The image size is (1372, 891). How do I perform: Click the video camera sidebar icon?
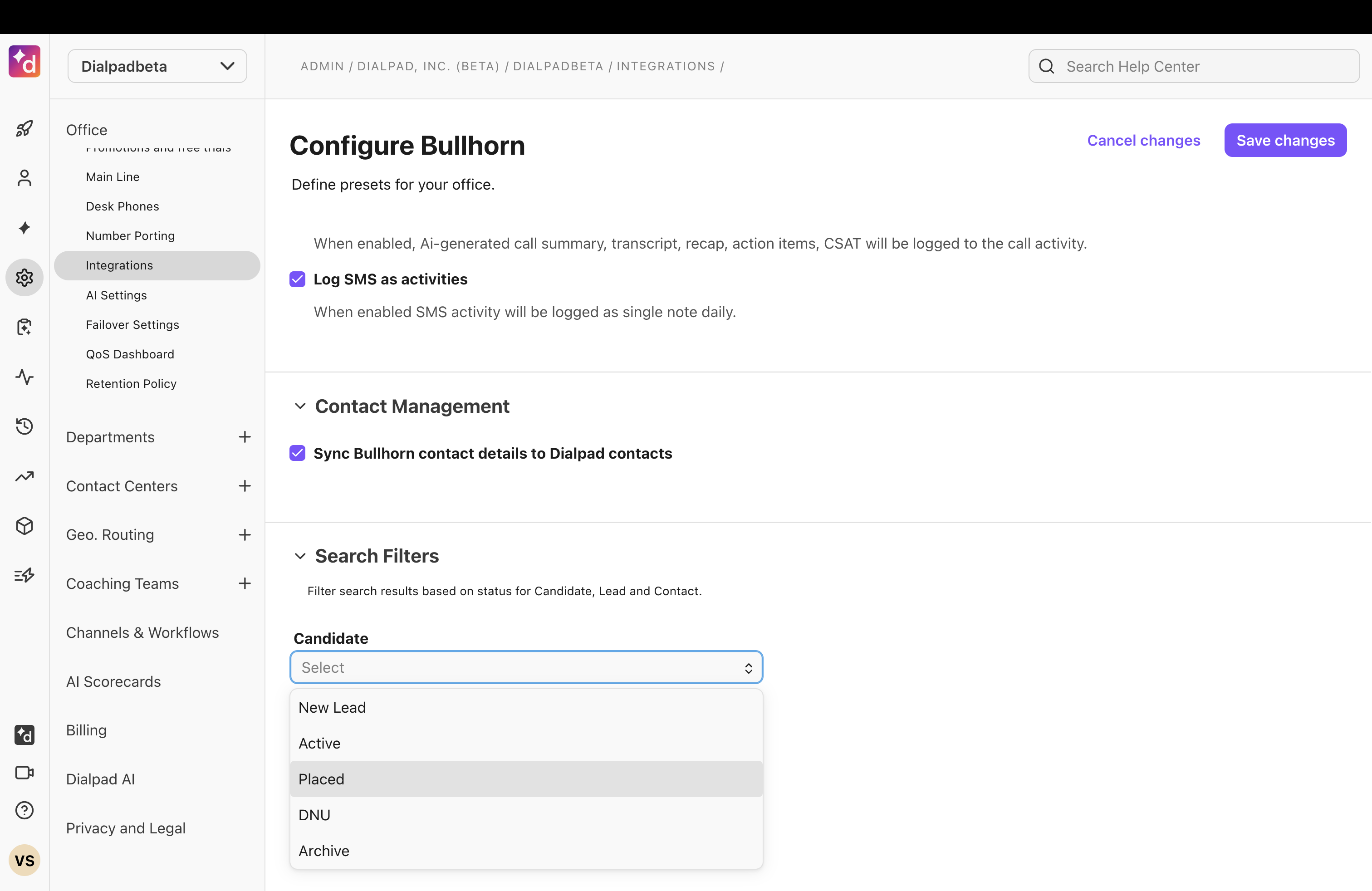[x=24, y=772]
